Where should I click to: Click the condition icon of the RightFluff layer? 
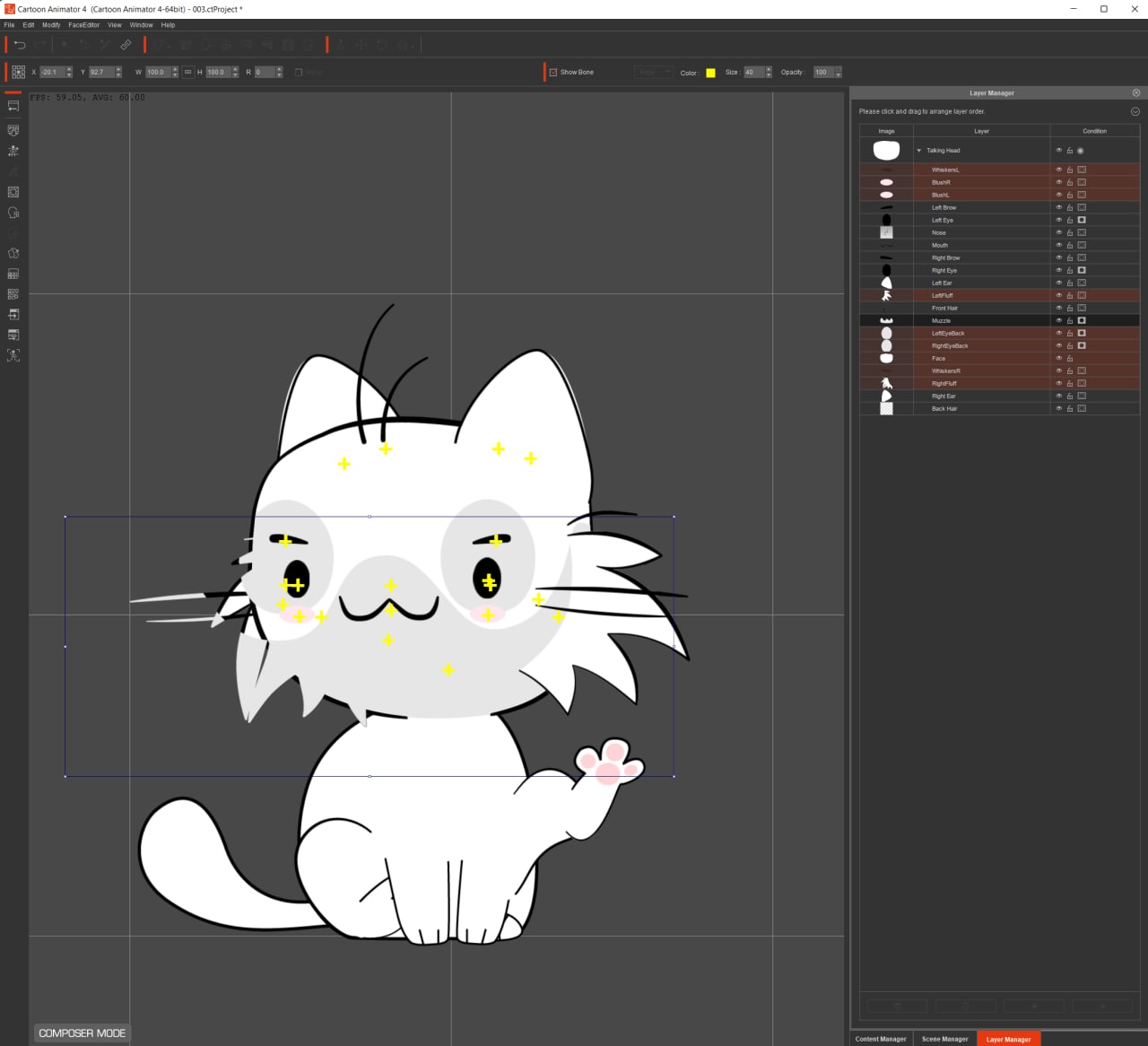(1082, 383)
